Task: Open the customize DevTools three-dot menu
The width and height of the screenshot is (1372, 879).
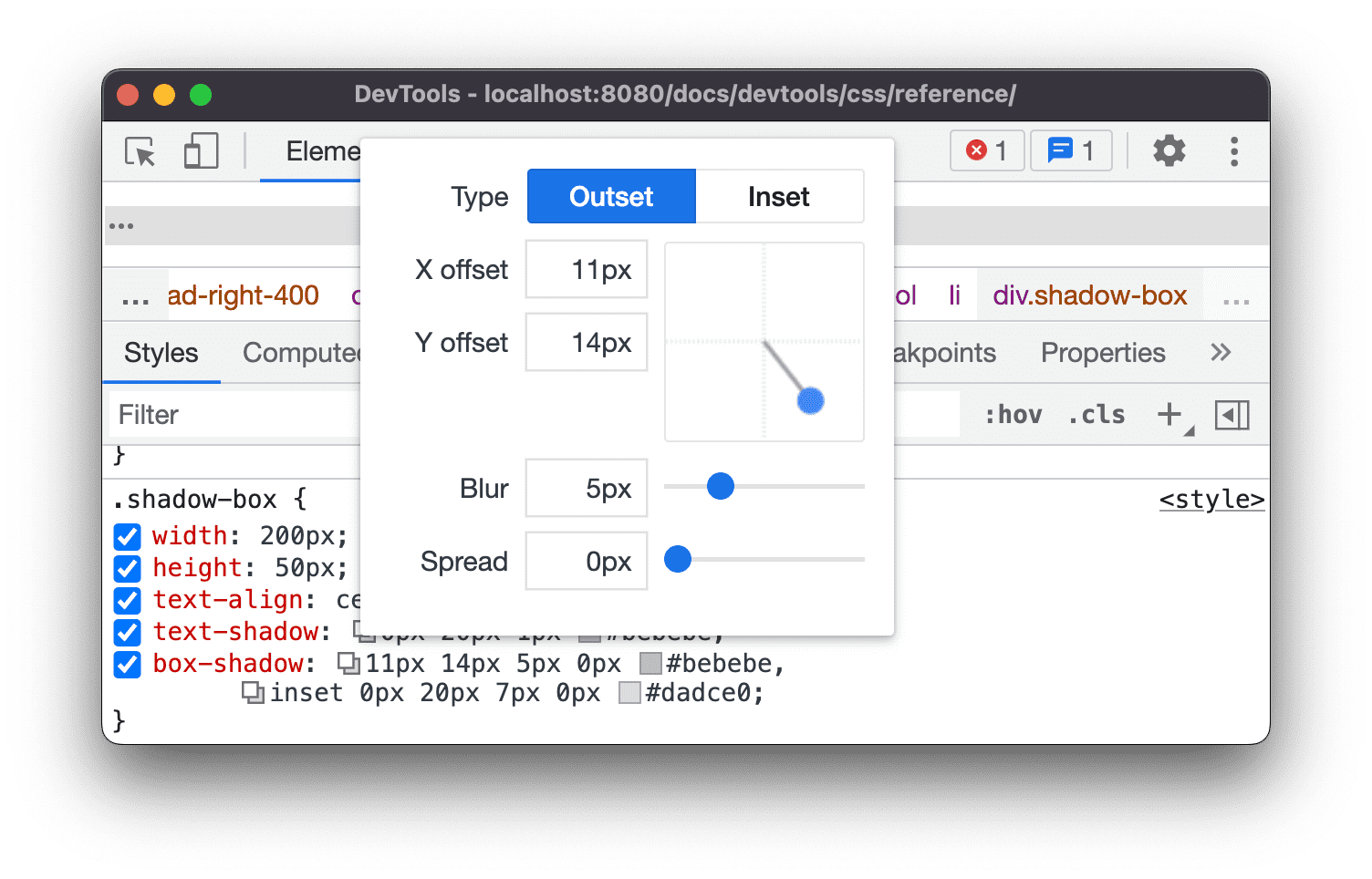Action: click(x=1234, y=150)
